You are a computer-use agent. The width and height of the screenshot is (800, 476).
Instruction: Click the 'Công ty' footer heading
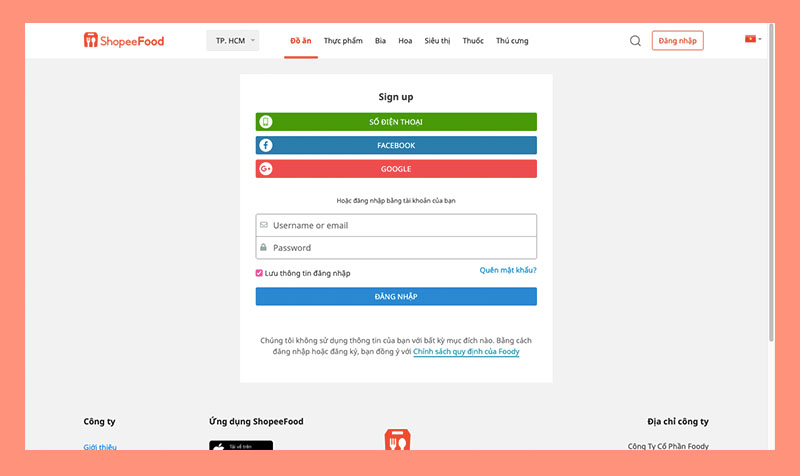point(99,421)
